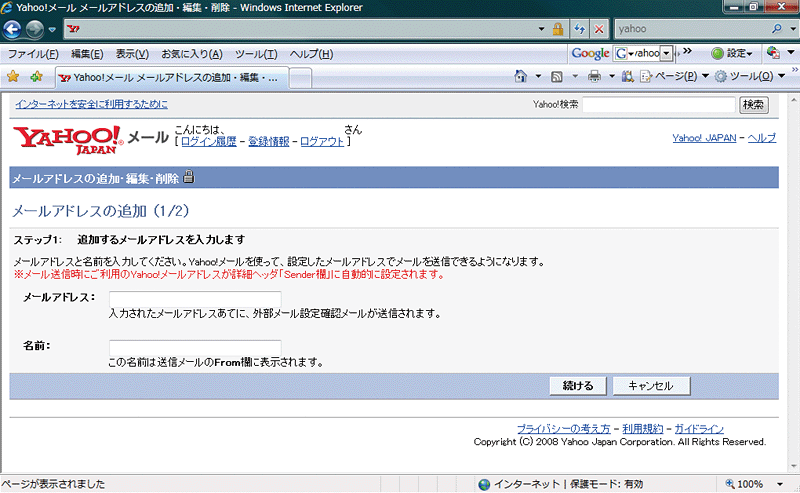The height and width of the screenshot is (493, 800).
Task: Click the Internet zone globe icon
Action: pos(484,484)
